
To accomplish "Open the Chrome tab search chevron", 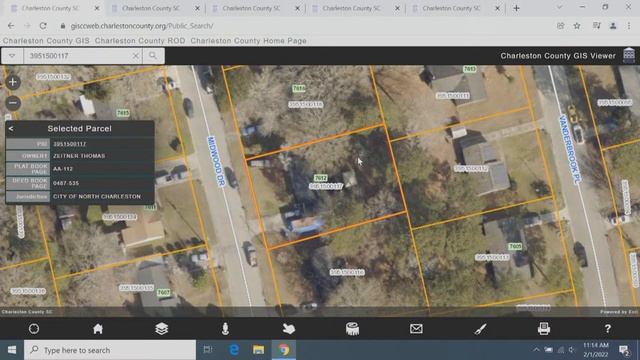I will 559,7.
